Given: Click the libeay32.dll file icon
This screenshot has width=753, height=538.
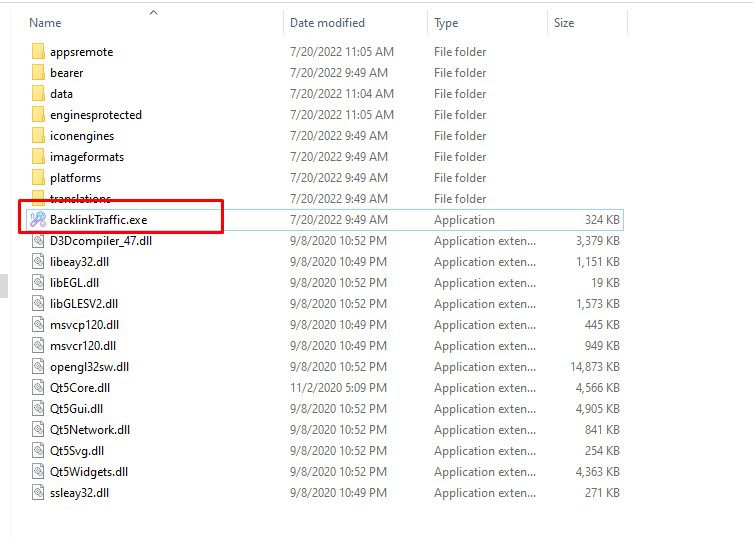Looking at the screenshot, I should (x=38, y=262).
